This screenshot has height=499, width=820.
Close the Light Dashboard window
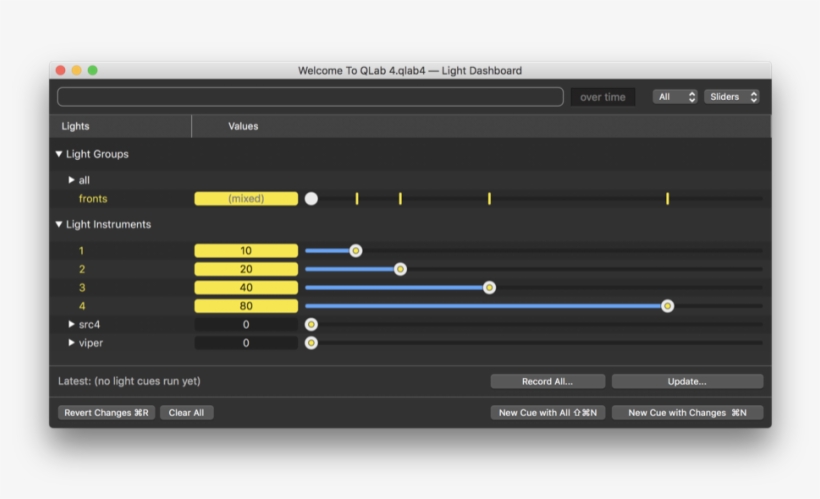pos(61,70)
